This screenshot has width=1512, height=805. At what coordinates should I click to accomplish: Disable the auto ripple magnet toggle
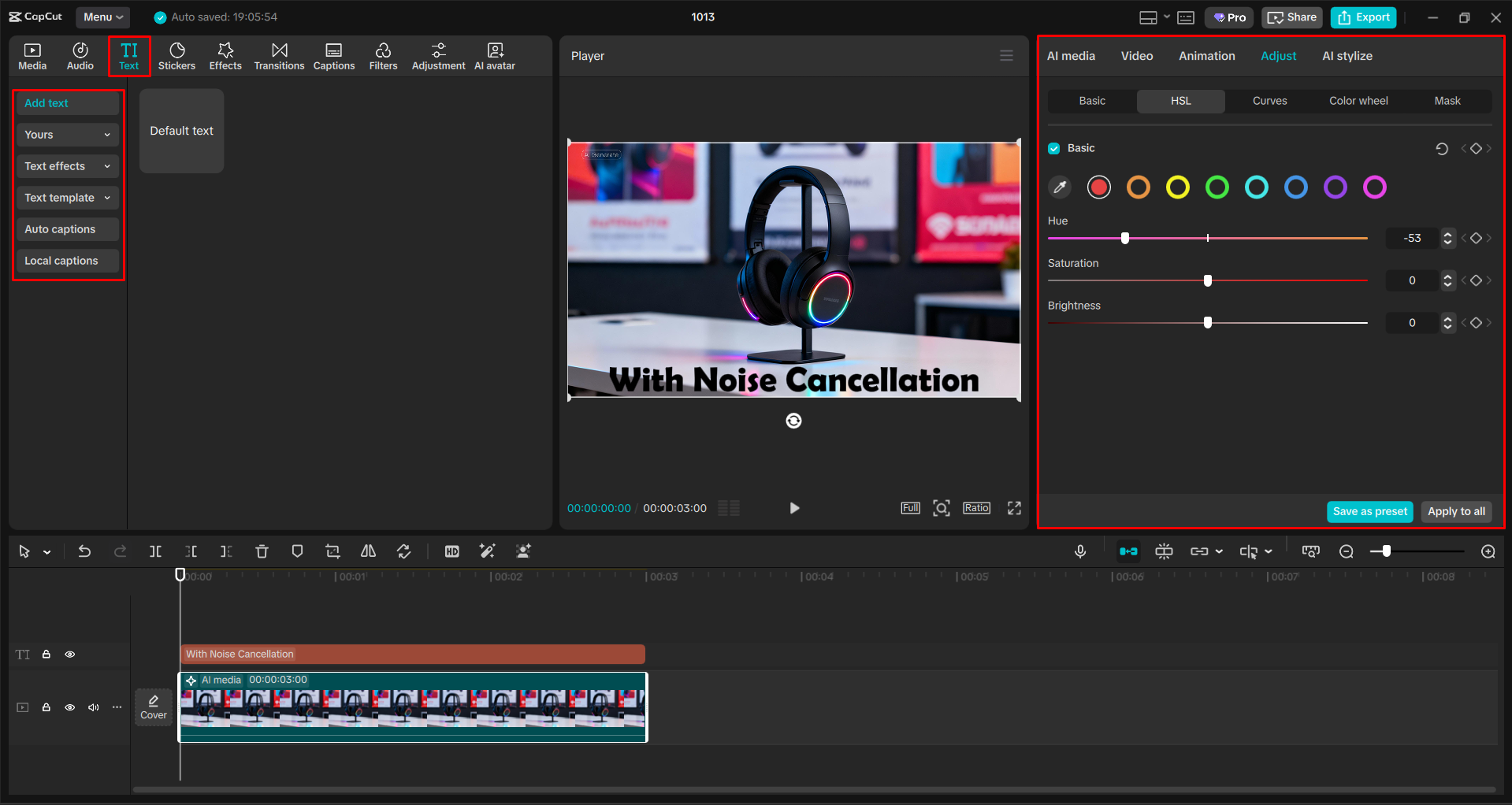[x=1127, y=551]
